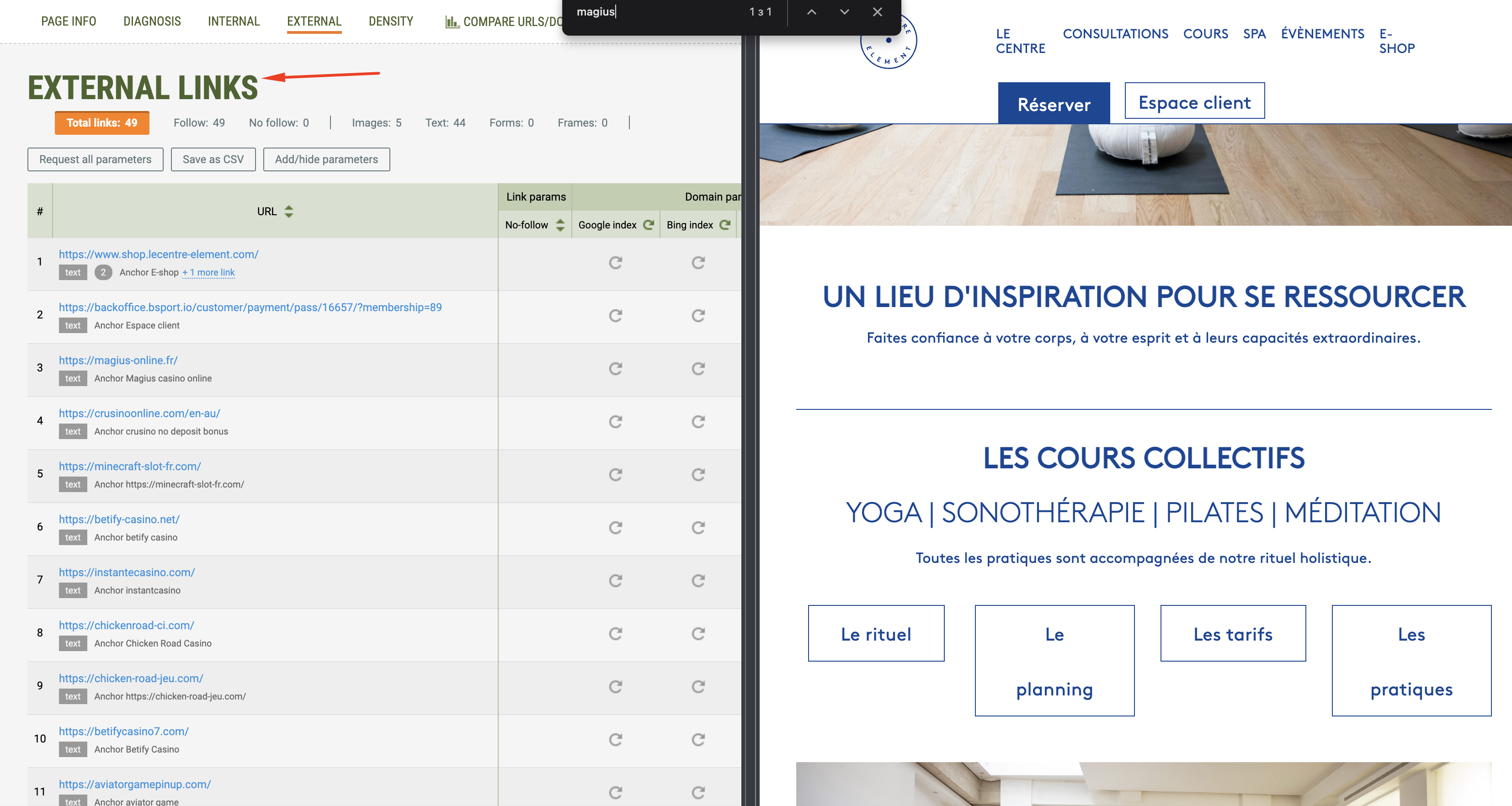The image size is (1512, 806).
Task: Open CONSULTATIONS menu item
Action: point(1115,34)
